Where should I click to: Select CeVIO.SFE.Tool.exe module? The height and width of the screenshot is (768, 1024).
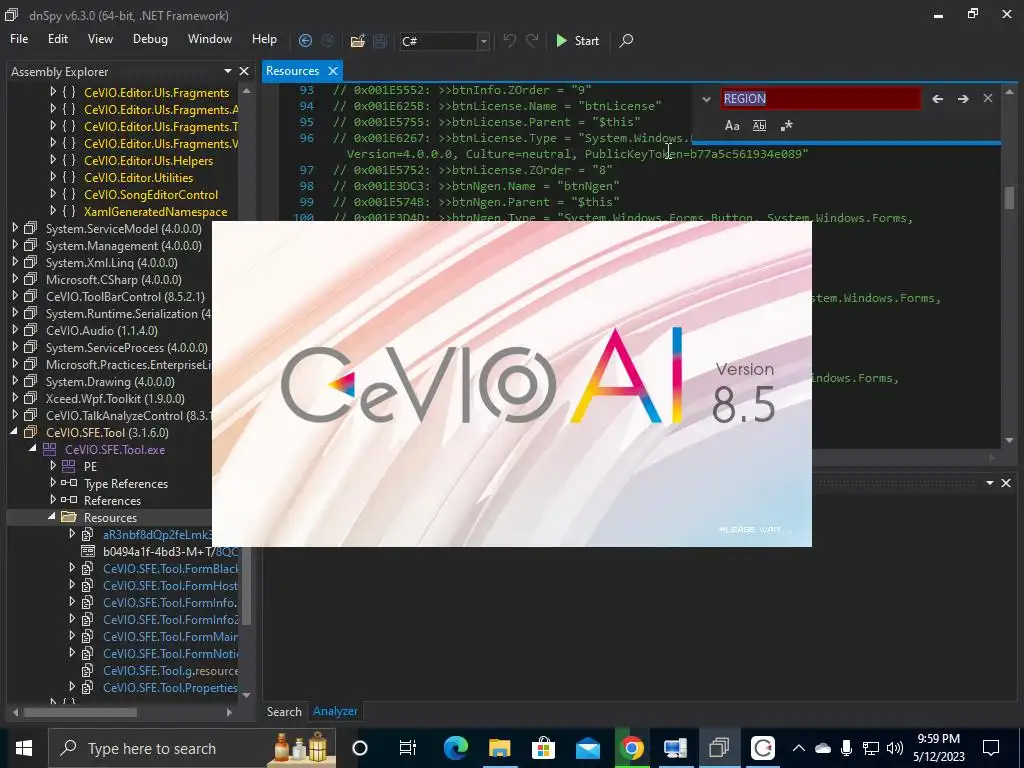(115, 449)
